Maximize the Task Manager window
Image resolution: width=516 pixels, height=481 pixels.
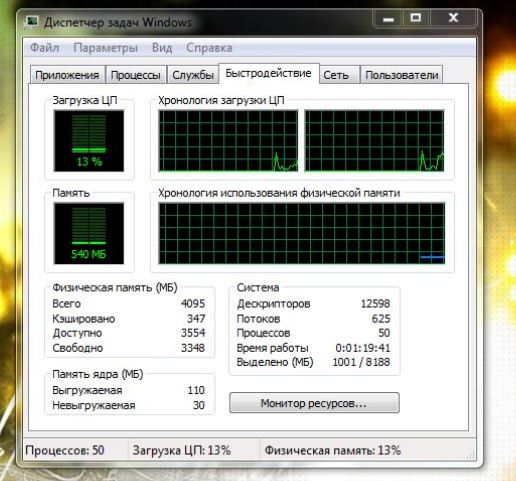pyautogui.click(x=416, y=18)
